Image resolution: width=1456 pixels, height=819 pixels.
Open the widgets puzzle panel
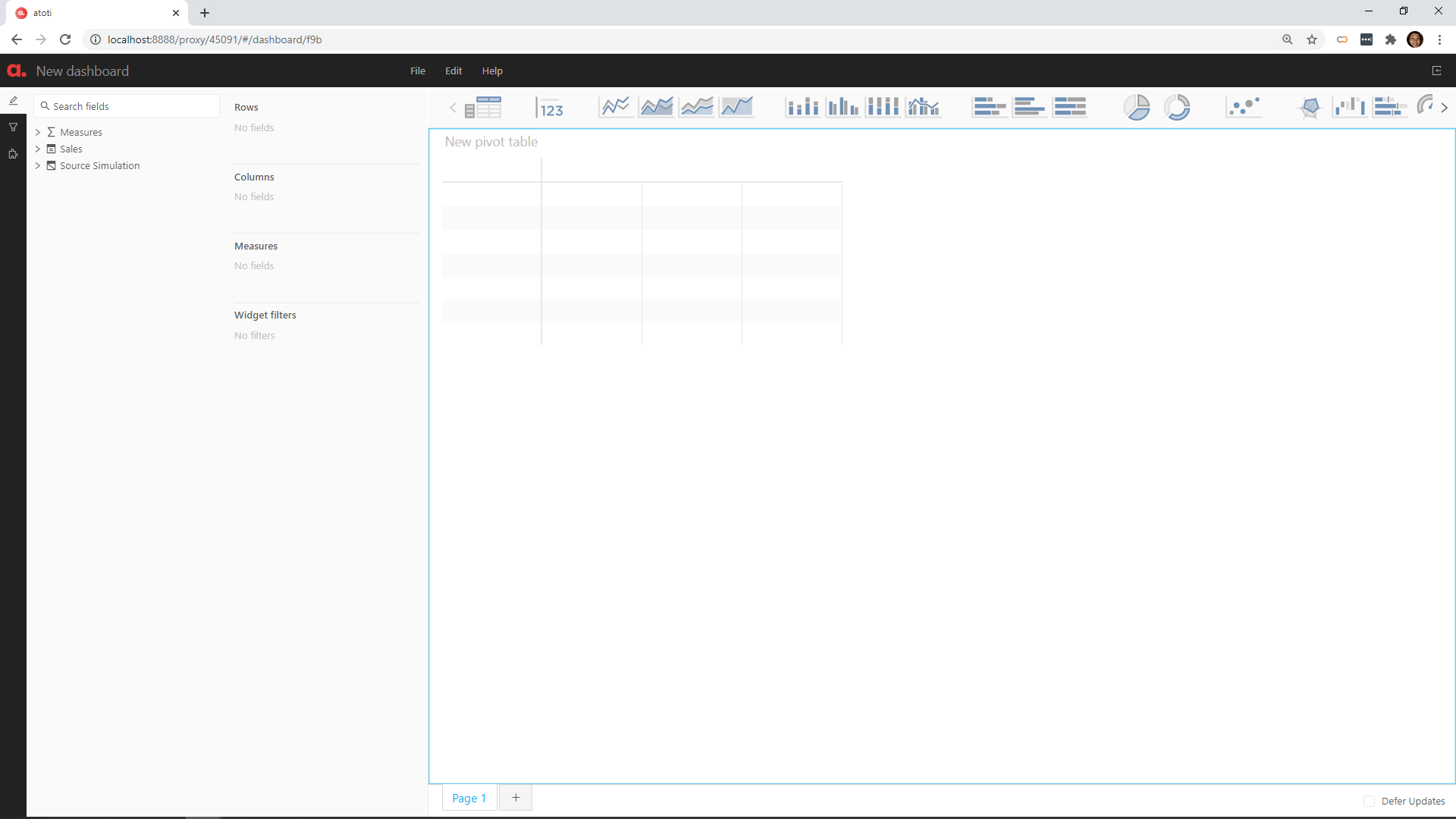point(14,154)
